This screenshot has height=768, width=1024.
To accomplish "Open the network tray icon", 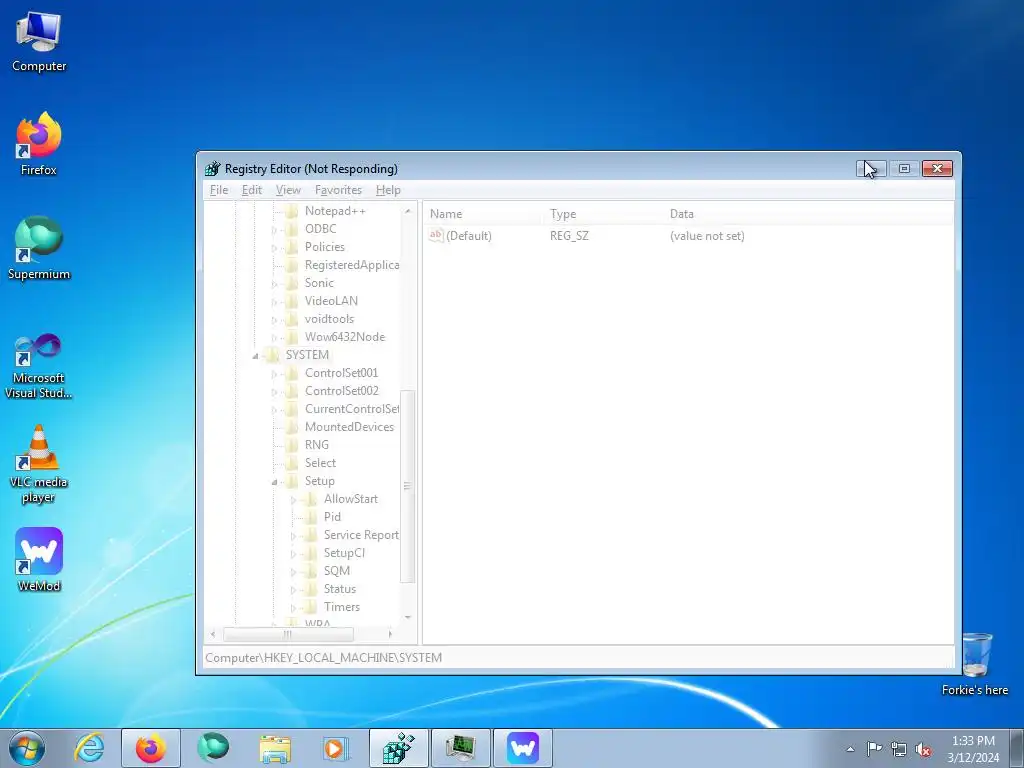I will (x=899, y=749).
